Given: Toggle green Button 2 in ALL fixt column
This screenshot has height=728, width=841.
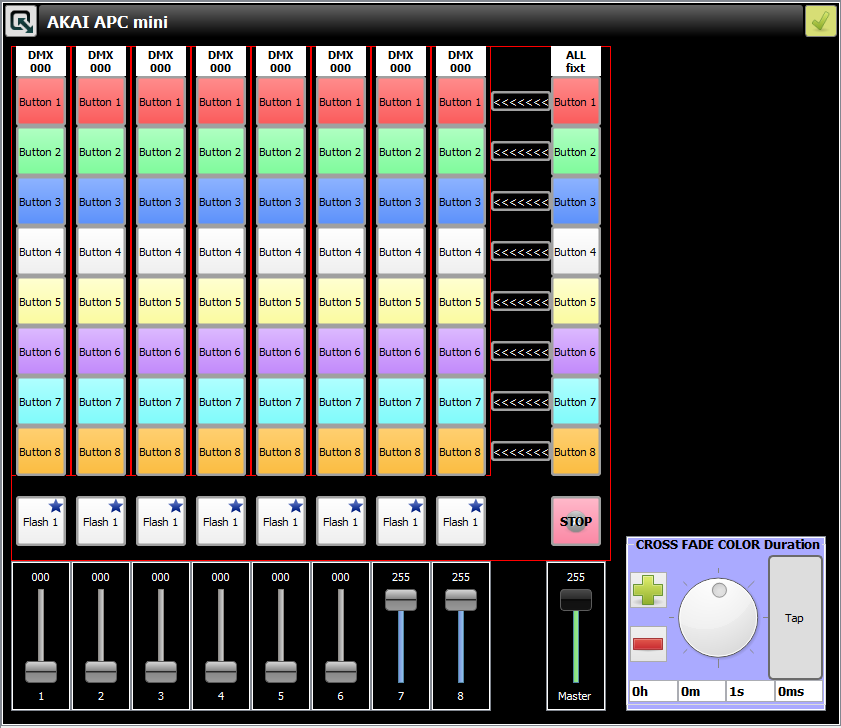Looking at the screenshot, I should pos(576,152).
